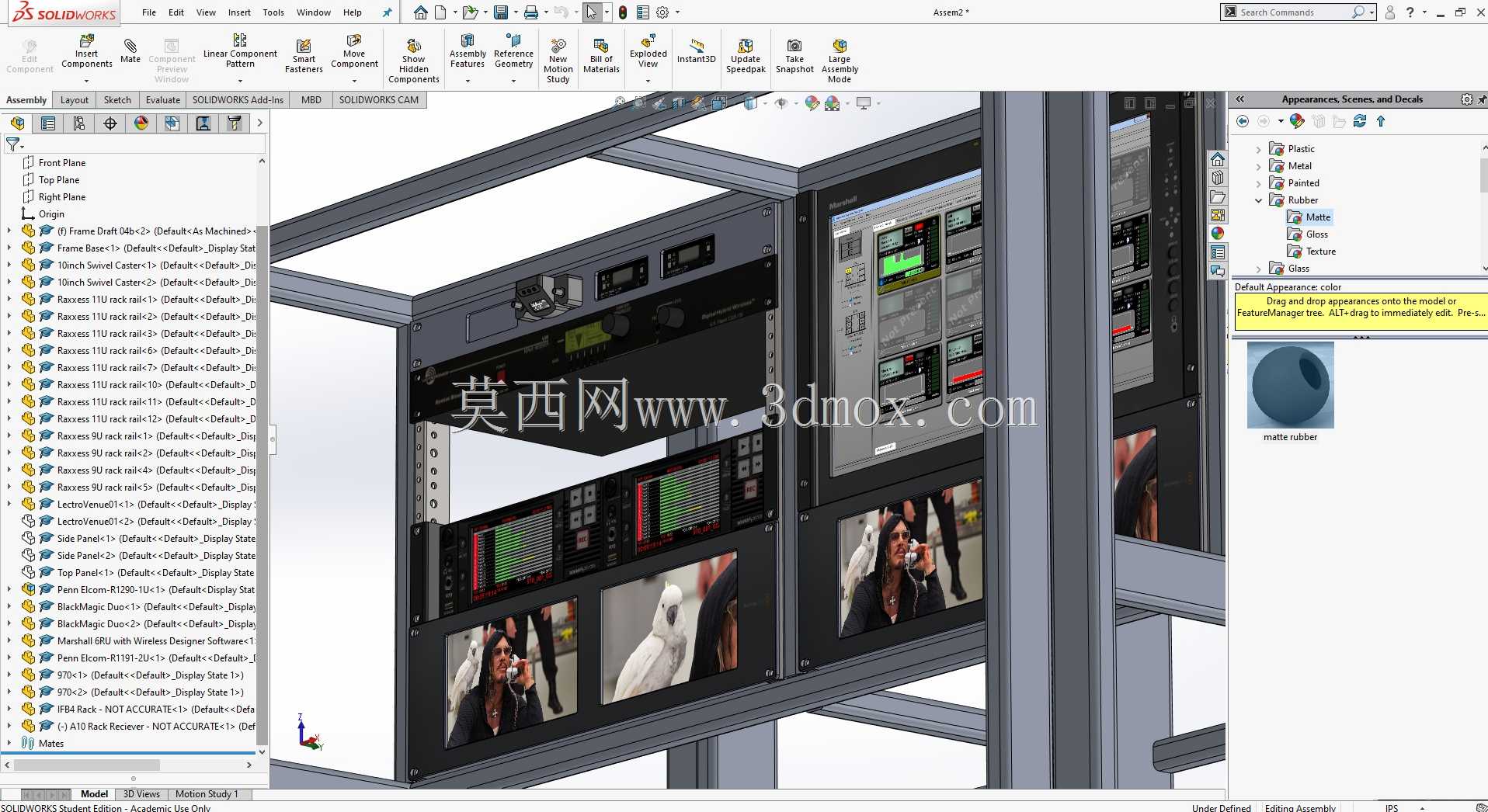The width and height of the screenshot is (1488, 812).
Task: Collapse the Appearances task pane
Action: coord(1240,99)
